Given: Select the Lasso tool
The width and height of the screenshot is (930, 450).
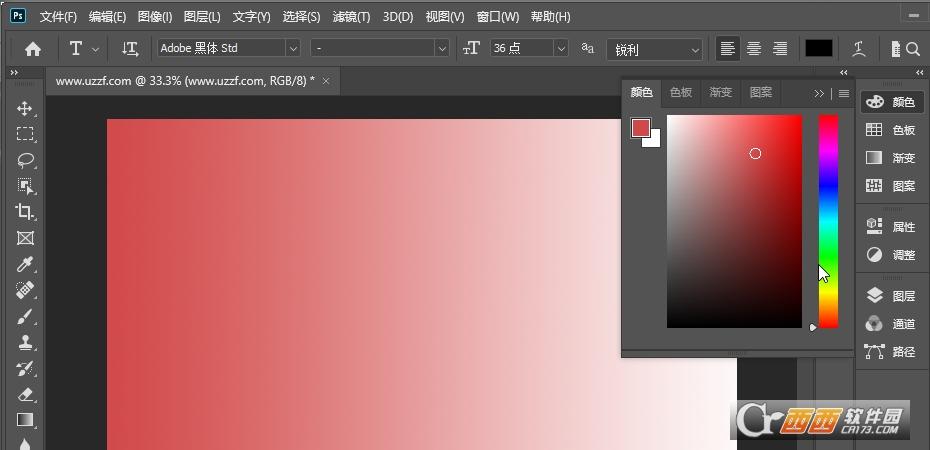Looking at the screenshot, I should (x=25, y=160).
